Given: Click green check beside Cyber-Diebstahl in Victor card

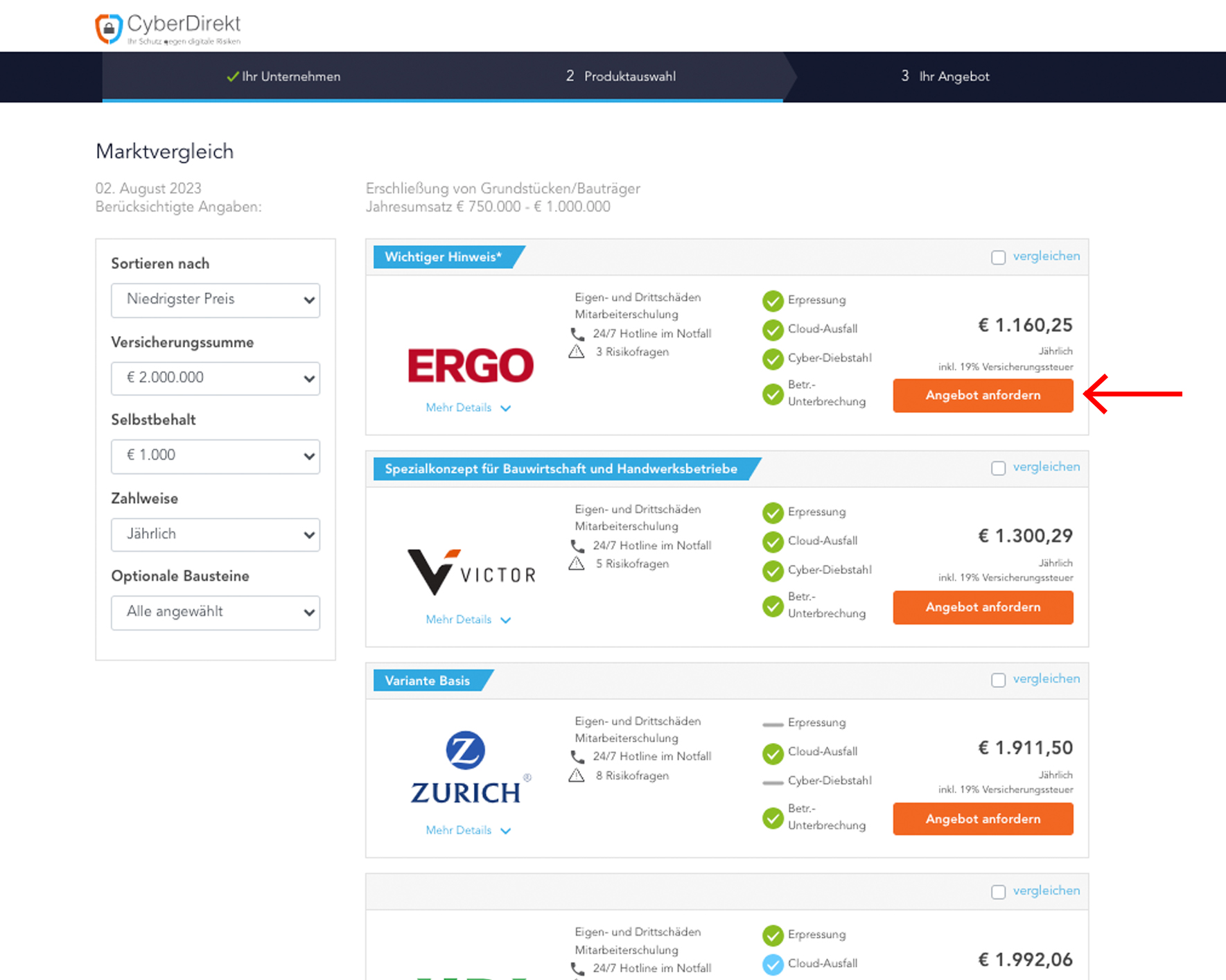Looking at the screenshot, I should [773, 571].
